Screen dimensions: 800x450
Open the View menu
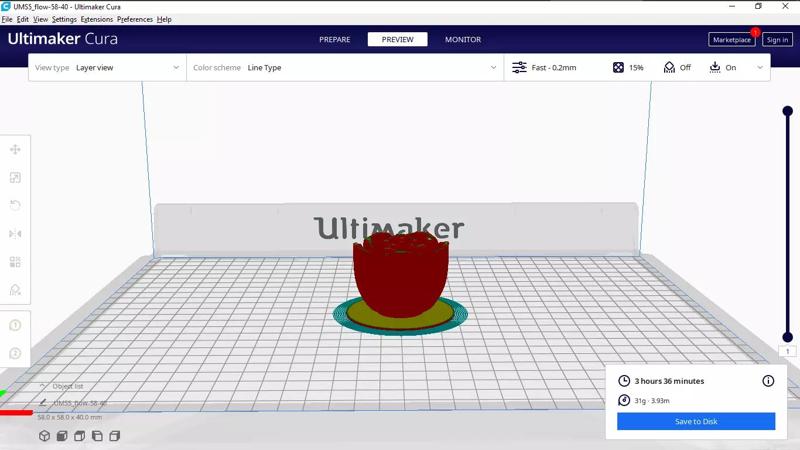(x=40, y=19)
